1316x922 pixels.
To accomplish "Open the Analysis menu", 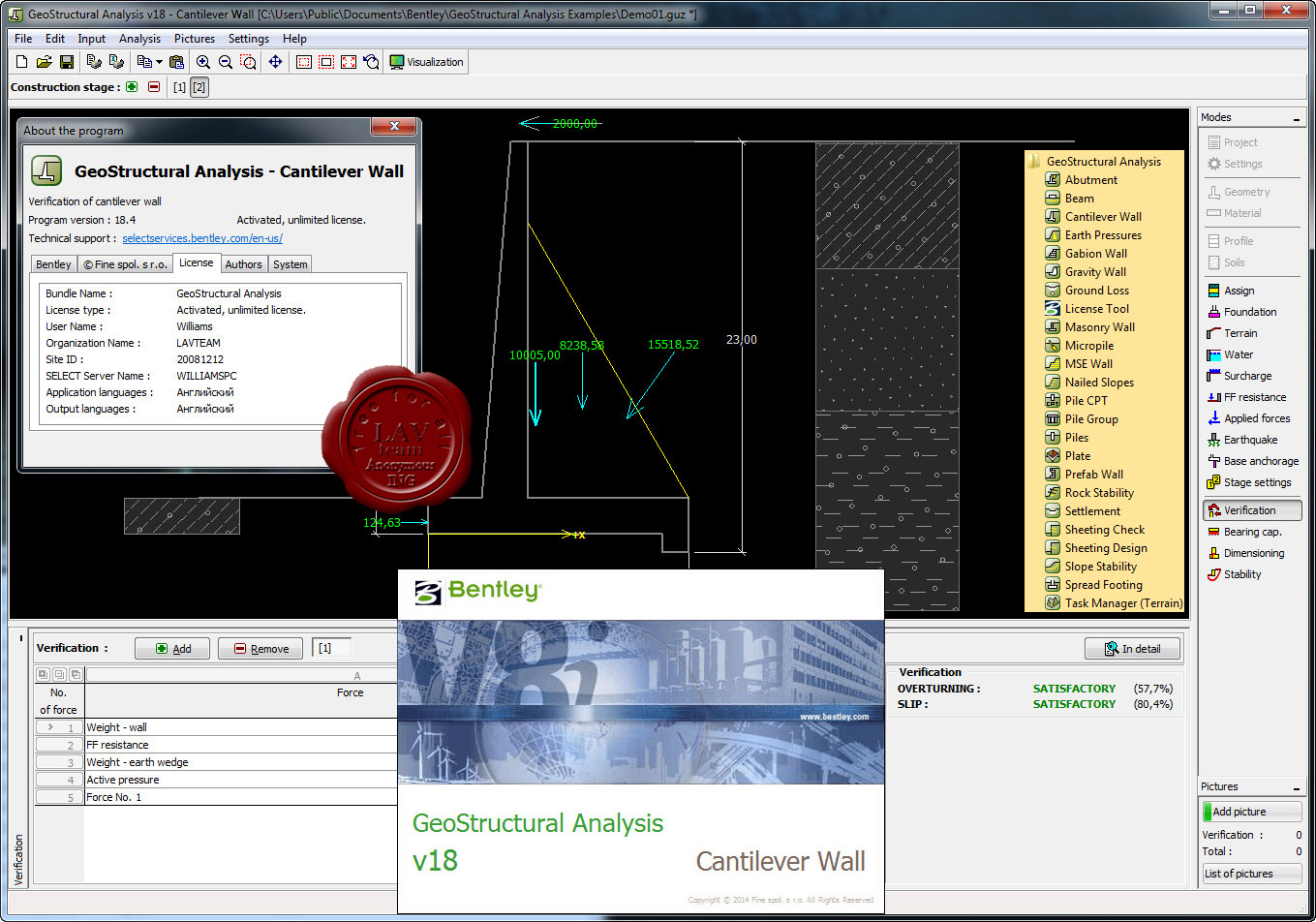I will click(139, 39).
